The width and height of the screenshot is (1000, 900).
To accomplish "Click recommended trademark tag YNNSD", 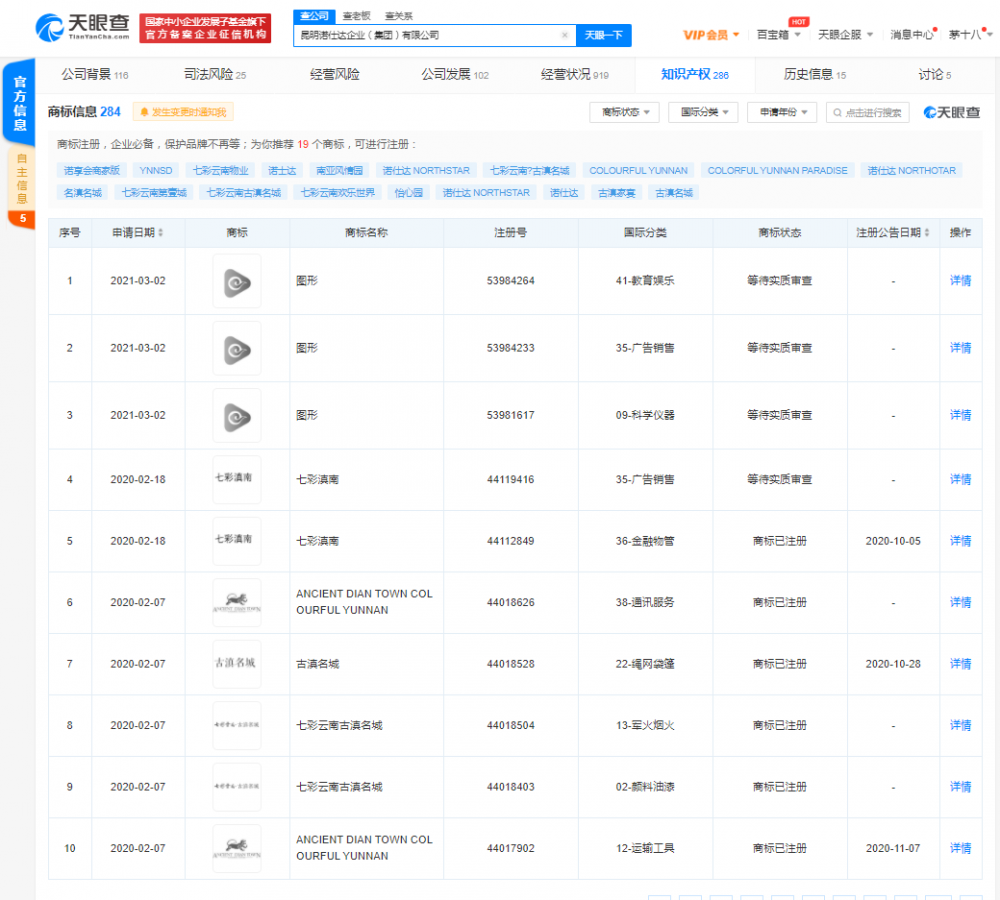I will [x=156, y=171].
